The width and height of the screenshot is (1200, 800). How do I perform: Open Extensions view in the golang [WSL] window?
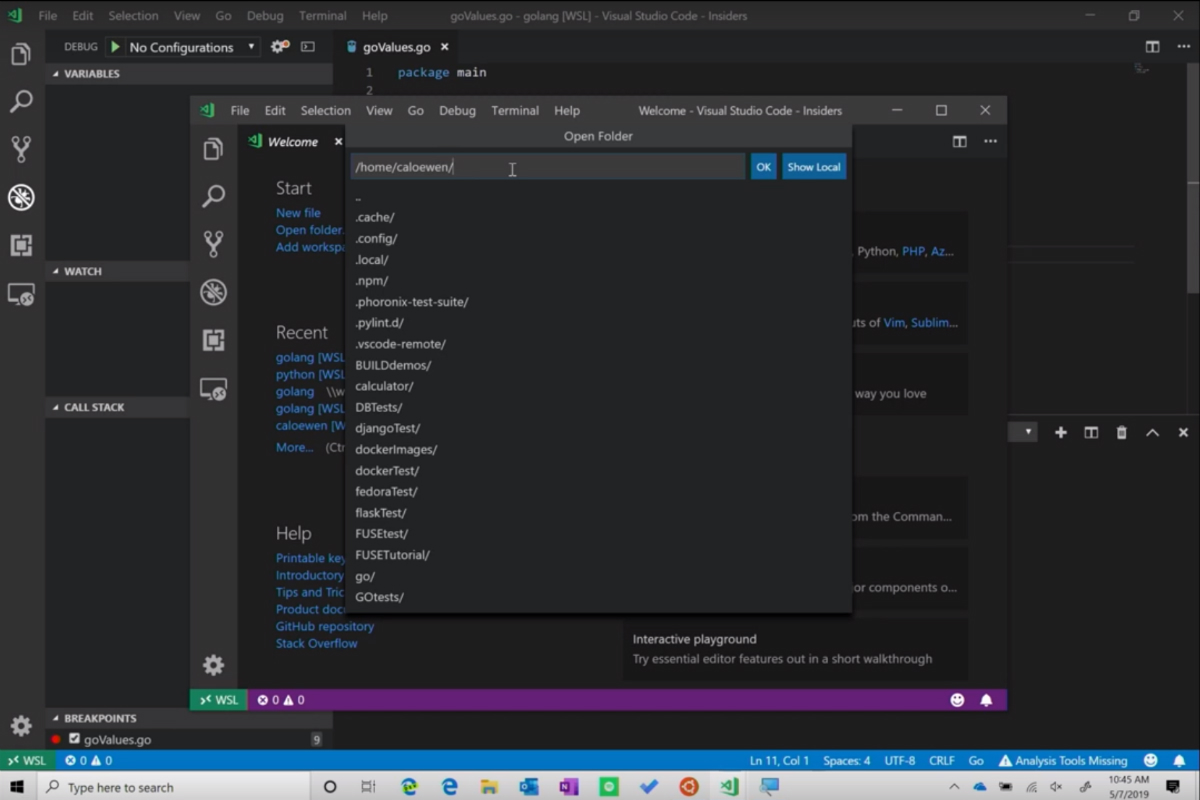pyautogui.click(x=21, y=245)
